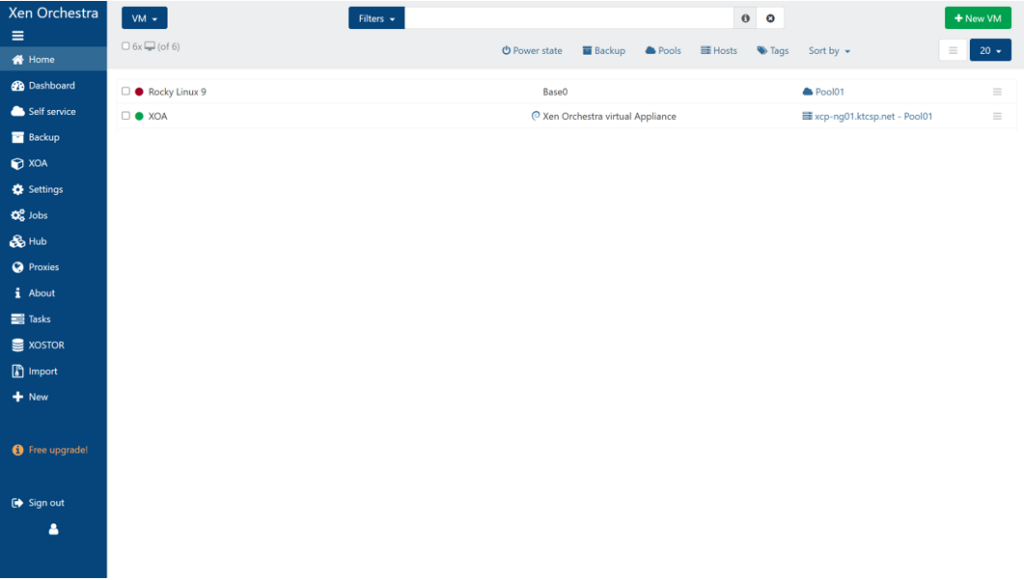Viewport: 1024px width, 580px height.
Task: Type in the filter search field
Action: click(x=568, y=18)
